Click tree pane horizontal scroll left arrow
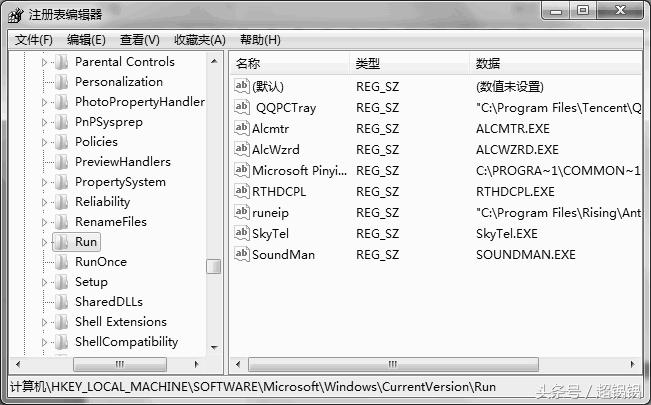Image resolution: width=651 pixels, height=405 pixels. [x=18, y=364]
